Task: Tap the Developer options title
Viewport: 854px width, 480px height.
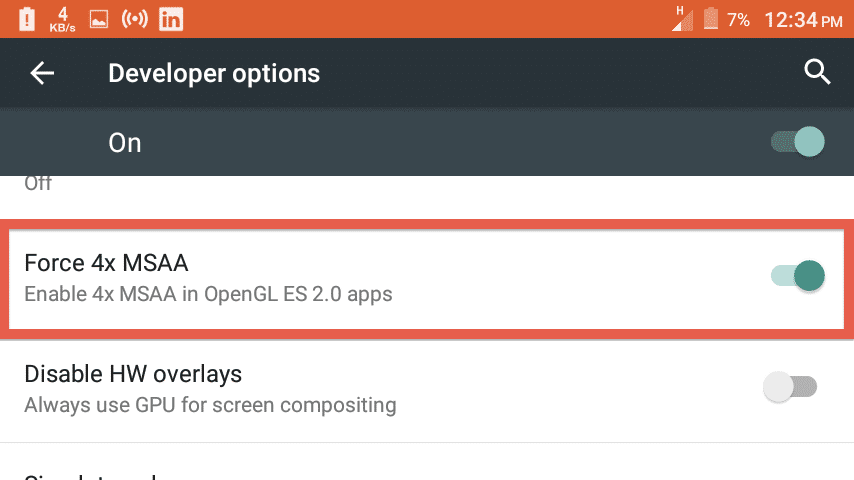Action: click(214, 74)
